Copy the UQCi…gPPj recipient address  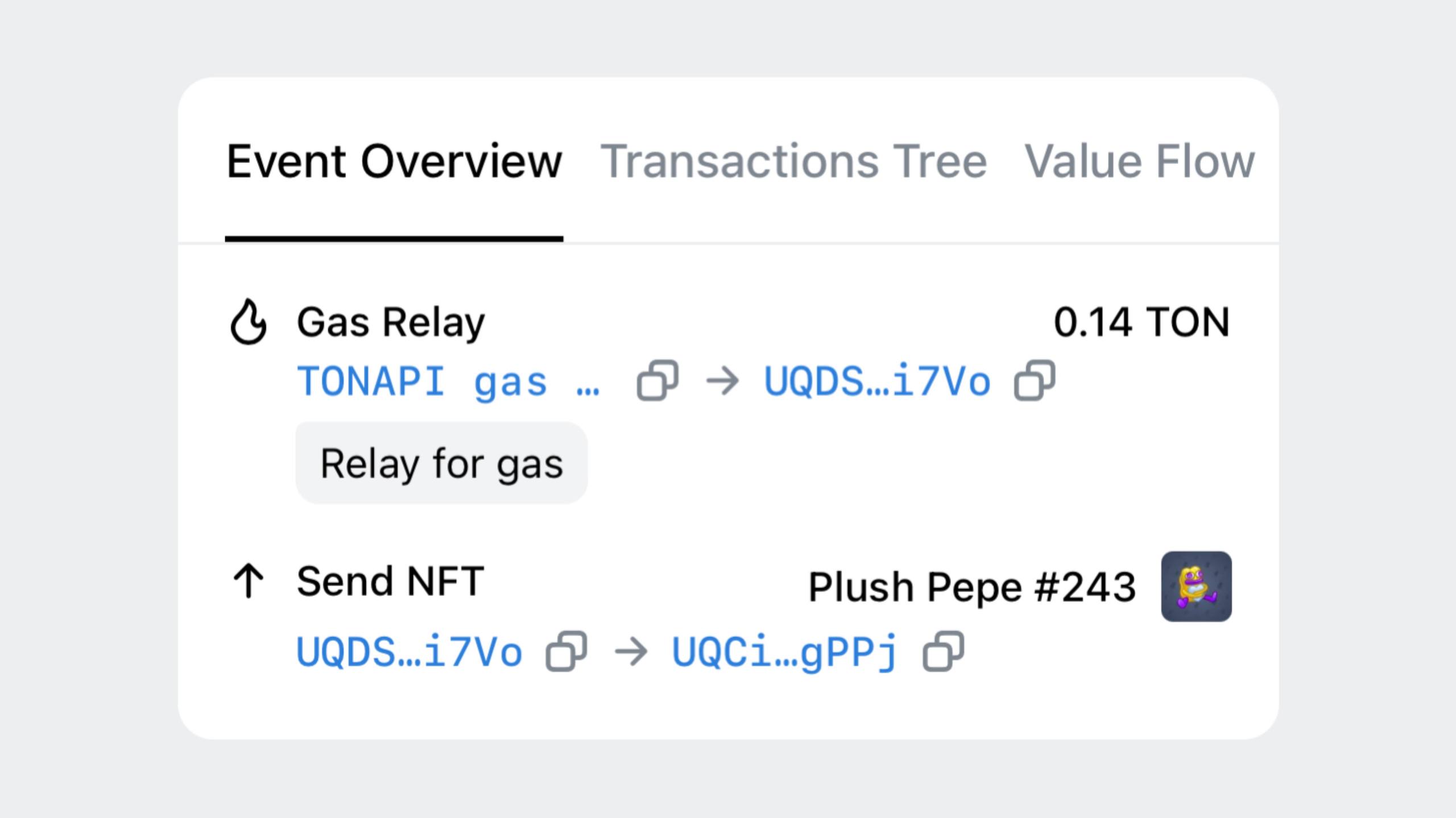pyautogui.click(x=943, y=651)
